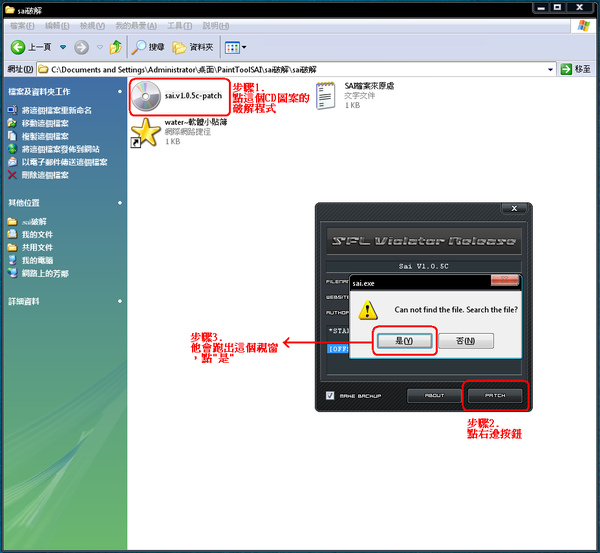
Task: Open the sai.v1.0.5c-patch CD icon file
Action: point(146,96)
